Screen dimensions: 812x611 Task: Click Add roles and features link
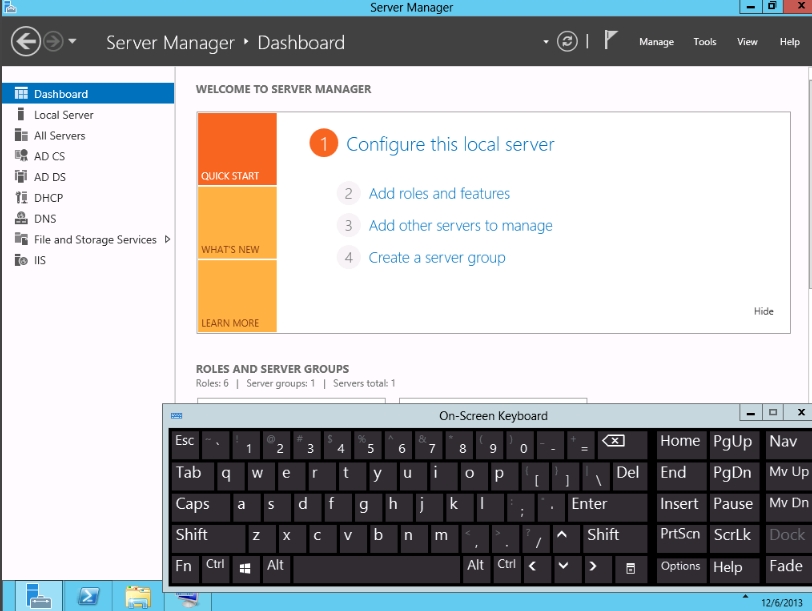[x=439, y=194]
